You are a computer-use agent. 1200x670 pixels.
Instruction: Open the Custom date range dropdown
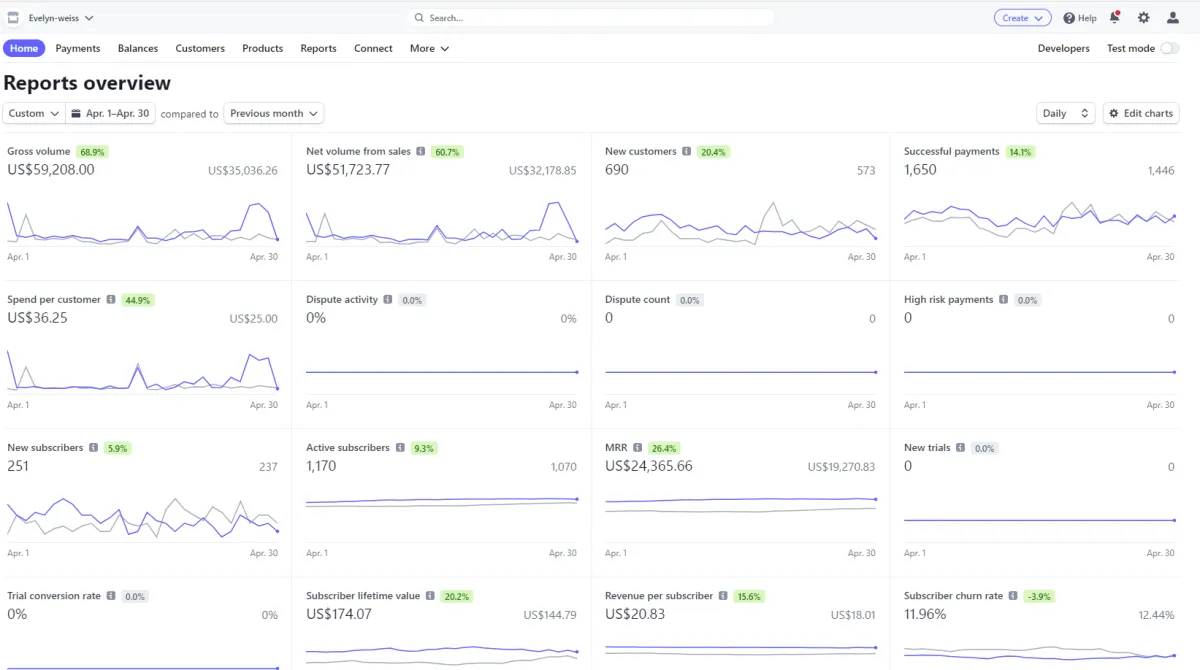(33, 114)
